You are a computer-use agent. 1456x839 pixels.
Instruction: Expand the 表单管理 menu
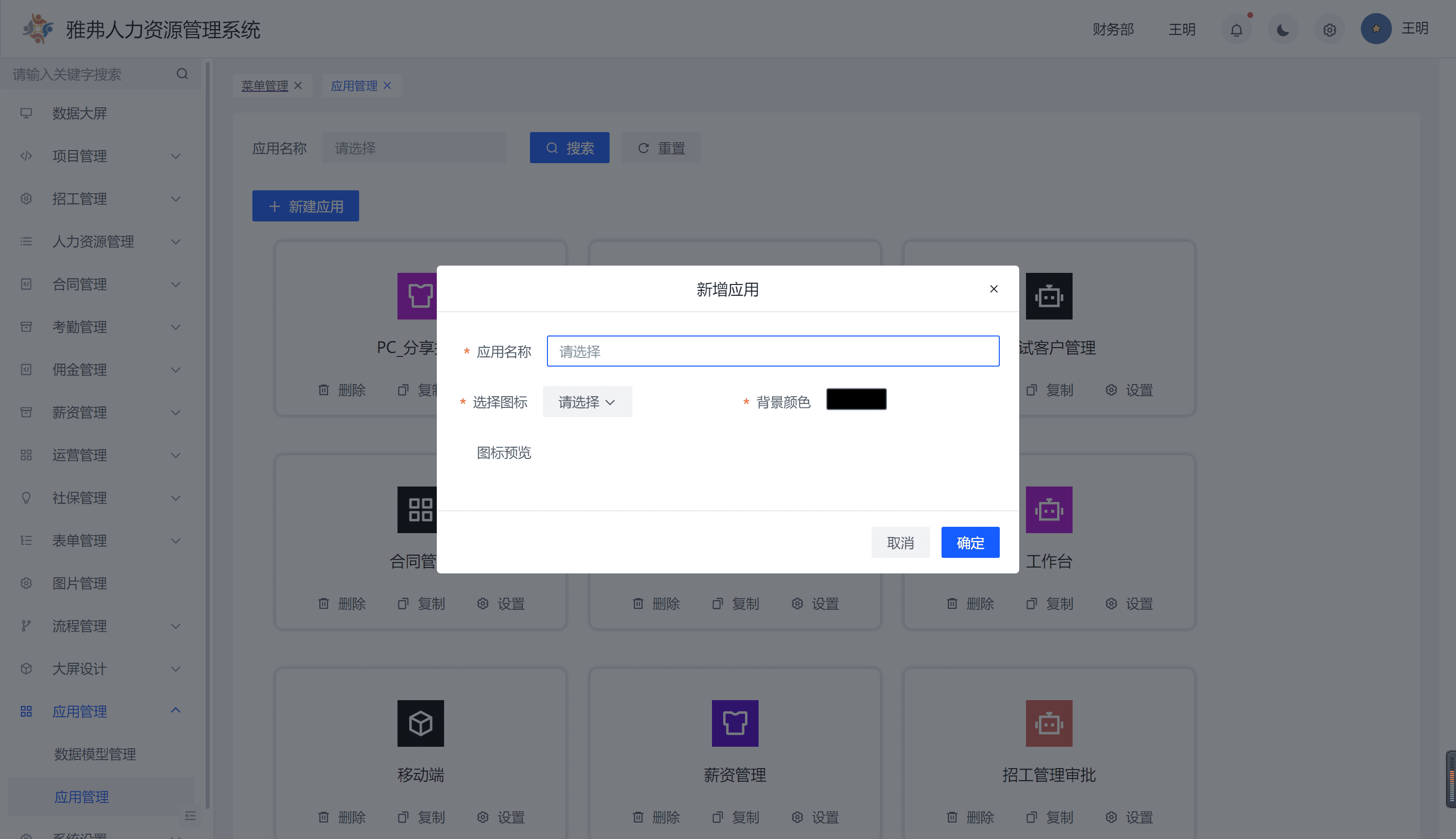101,540
